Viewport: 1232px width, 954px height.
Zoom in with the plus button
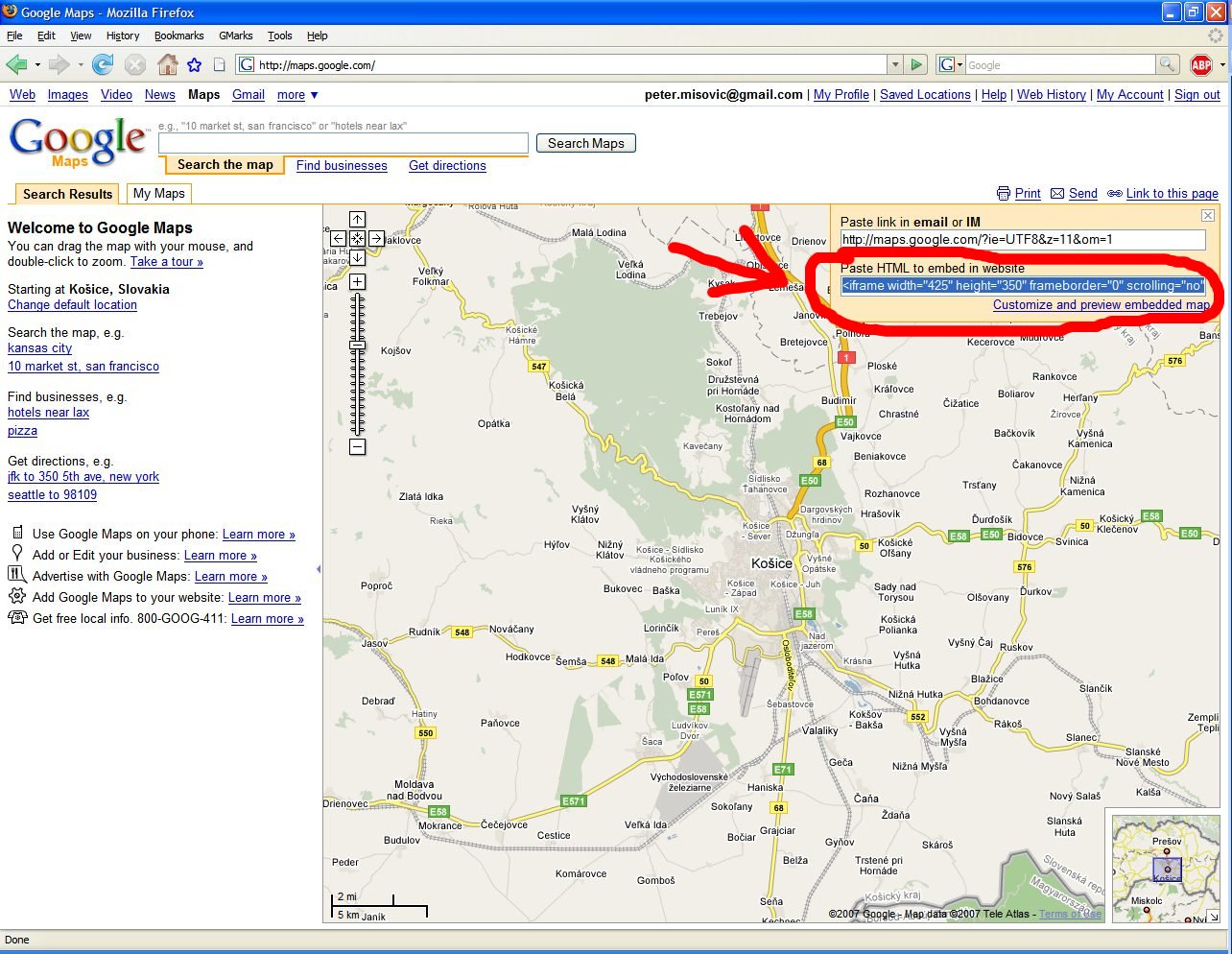pyautogui.click(x=357, y=281)
